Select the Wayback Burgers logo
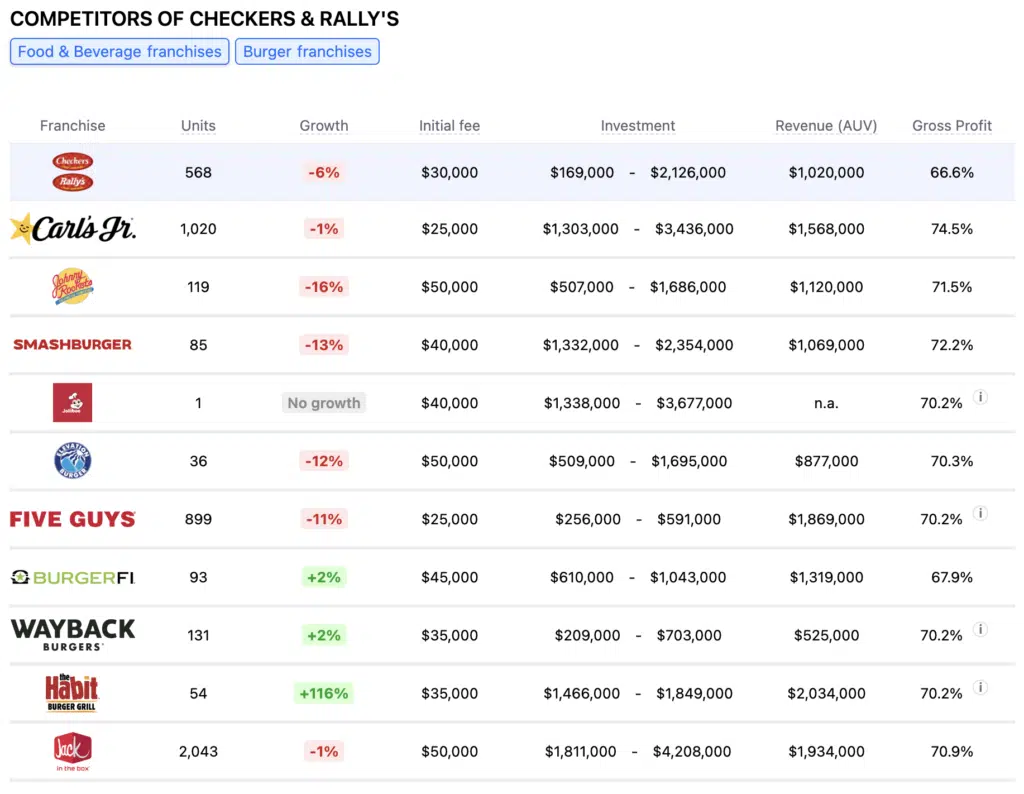The image size is (1024, 794). pyautogui.click(x=72, y=635)
